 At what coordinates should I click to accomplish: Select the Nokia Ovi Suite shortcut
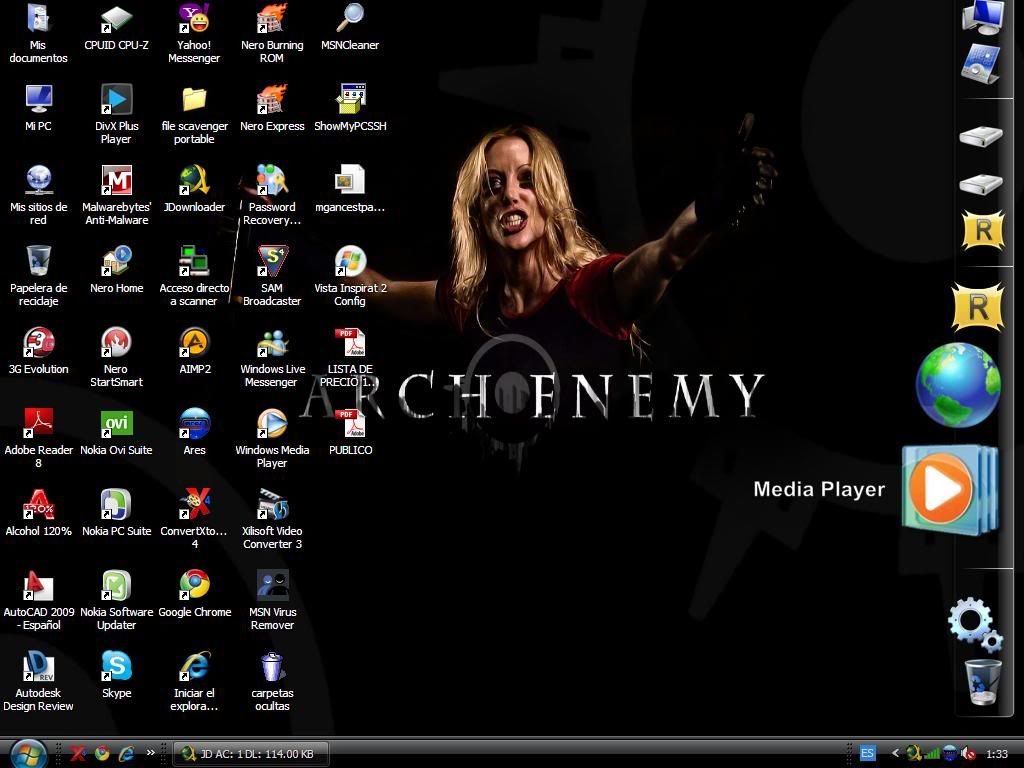(x=116, y=432)
